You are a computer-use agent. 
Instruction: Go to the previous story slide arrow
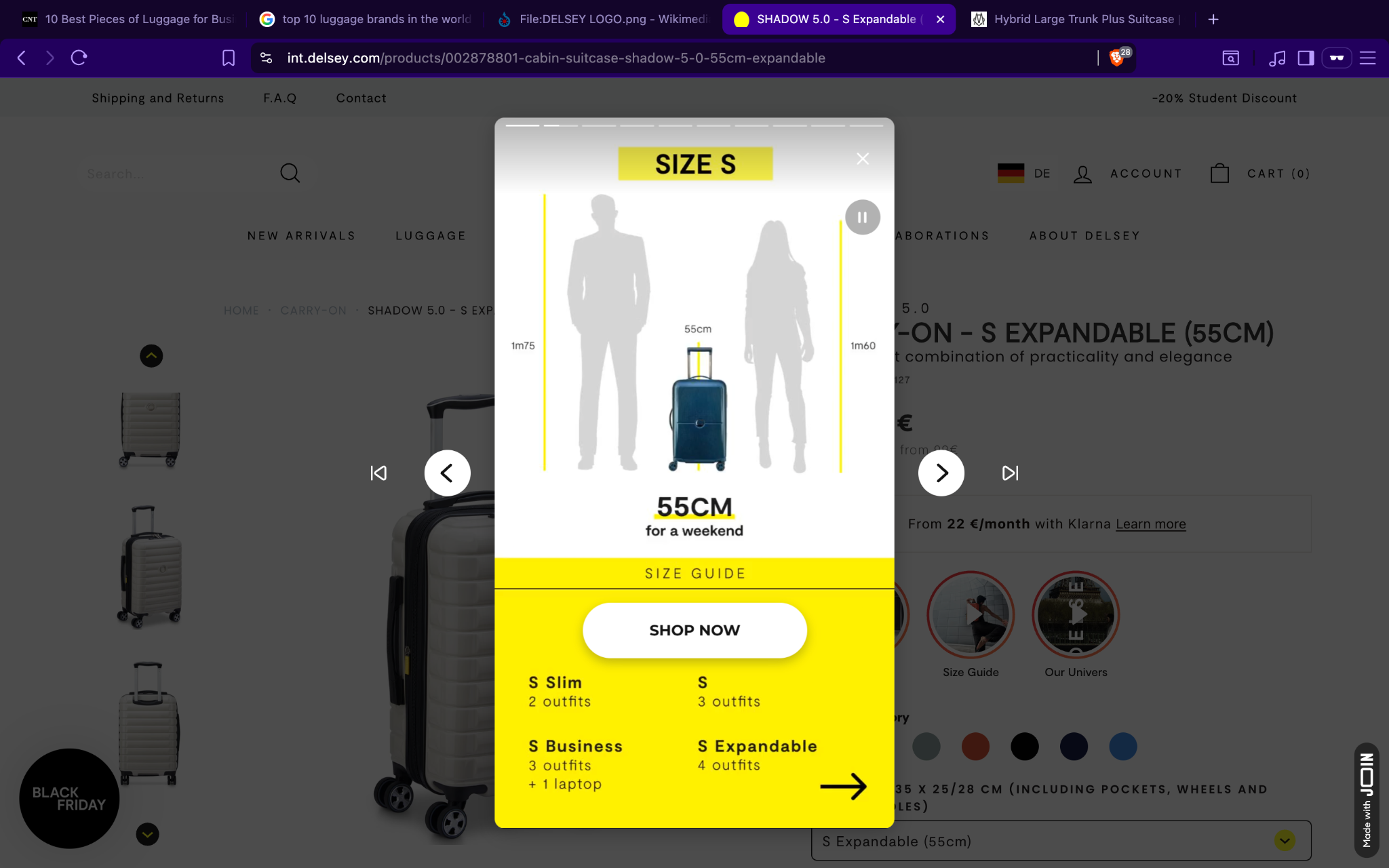pyautogui.click(x=447, y=473)
